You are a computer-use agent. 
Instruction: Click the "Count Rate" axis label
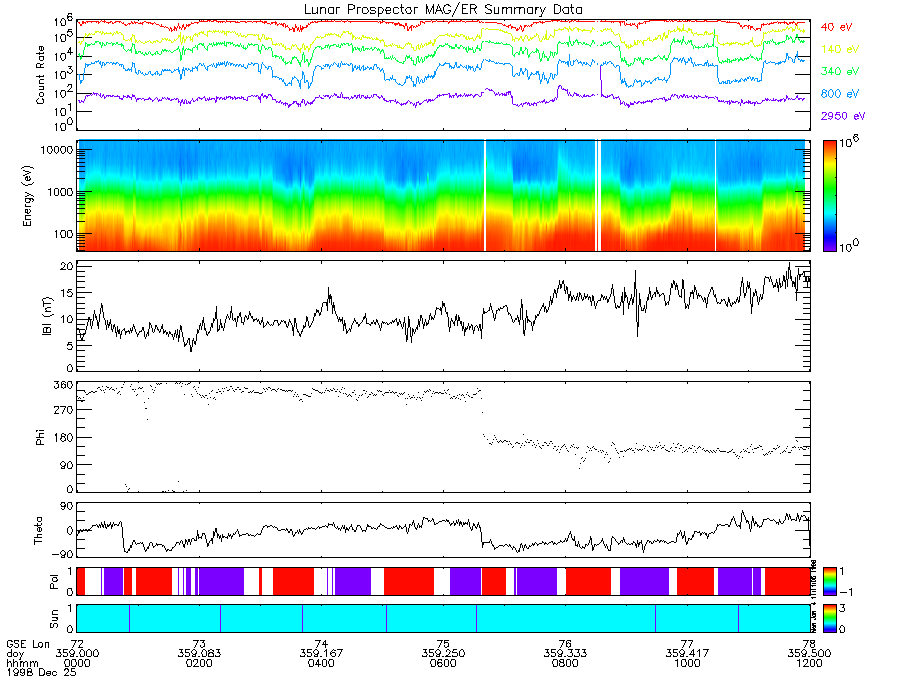[x=40, y=75]
